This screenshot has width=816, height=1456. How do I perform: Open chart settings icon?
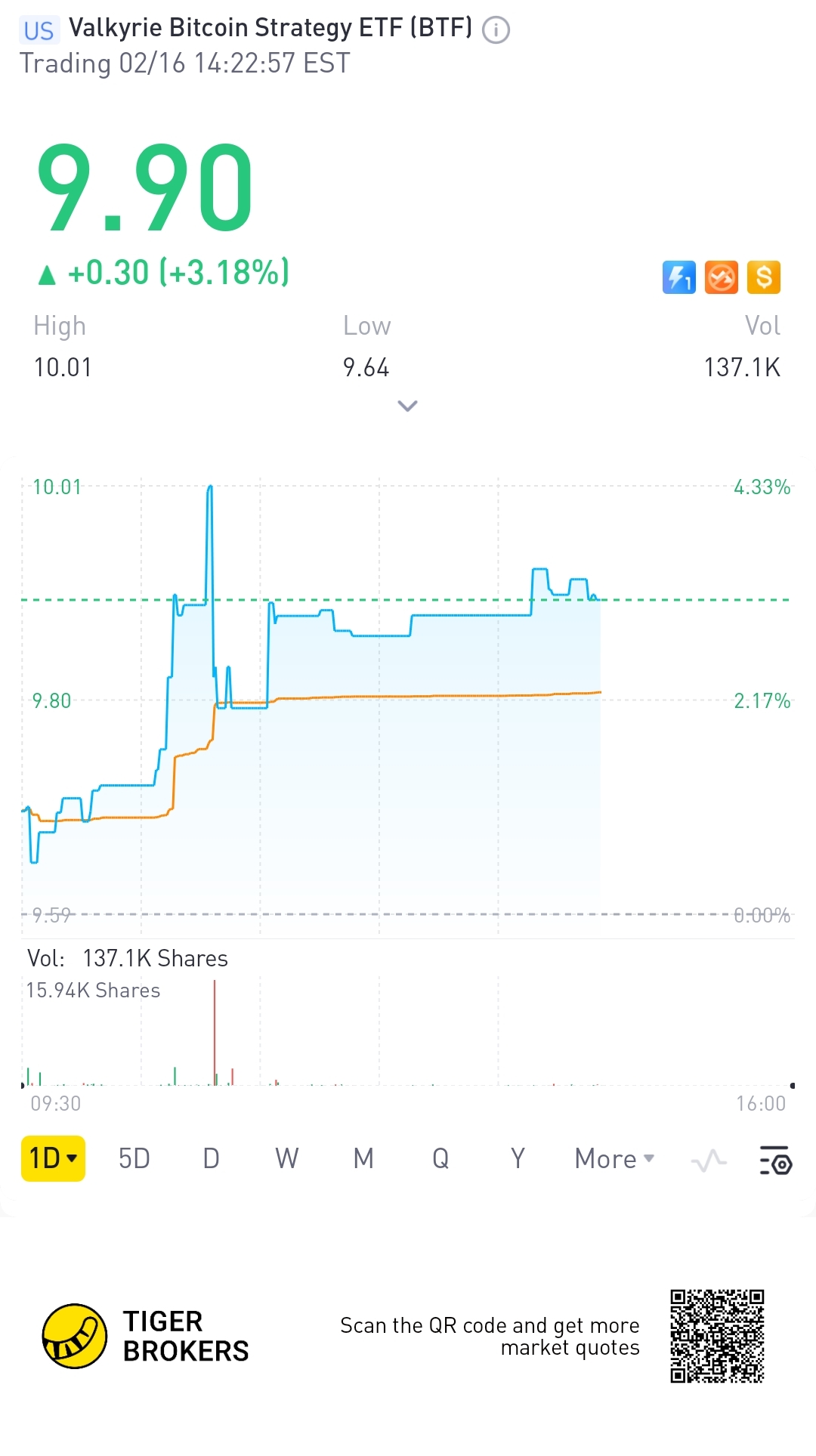click(x=775, y=1160)
